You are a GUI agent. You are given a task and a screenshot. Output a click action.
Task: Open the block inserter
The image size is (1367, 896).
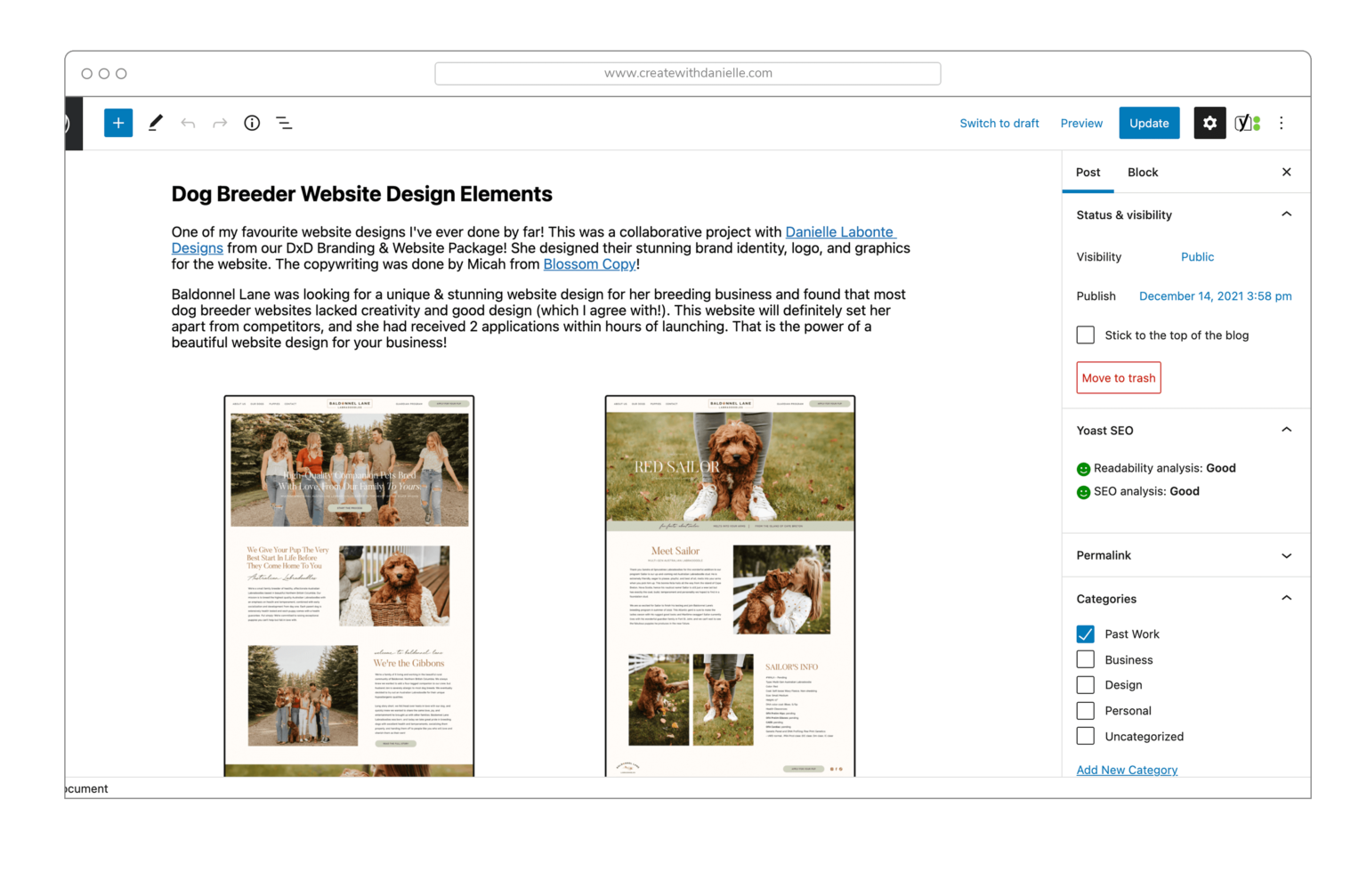[117, 123]
